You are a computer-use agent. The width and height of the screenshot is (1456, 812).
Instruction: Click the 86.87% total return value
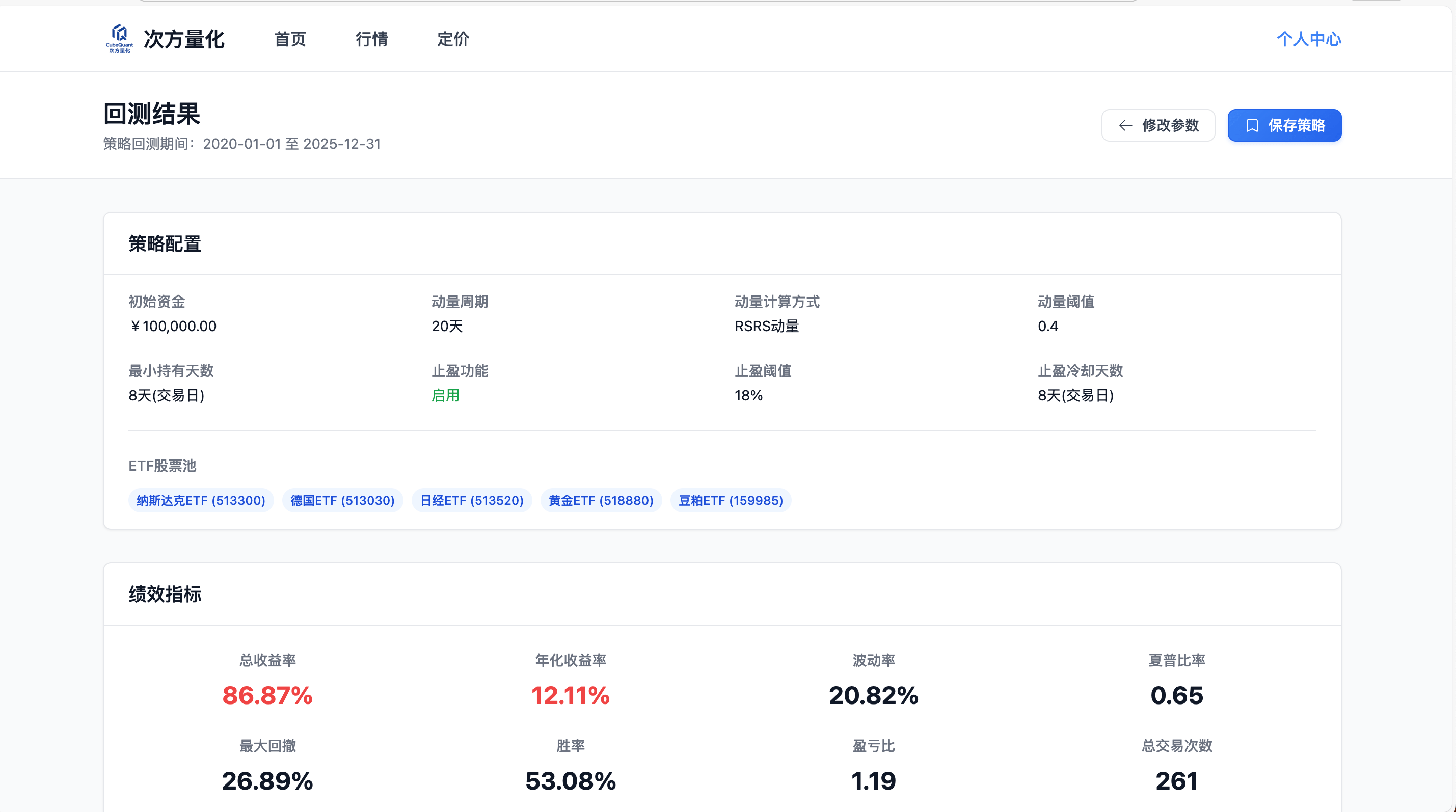(x=267, y=695)
